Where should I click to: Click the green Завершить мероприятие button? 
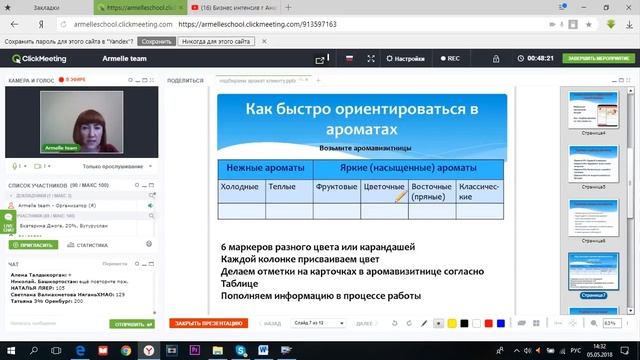pos(598,58)
